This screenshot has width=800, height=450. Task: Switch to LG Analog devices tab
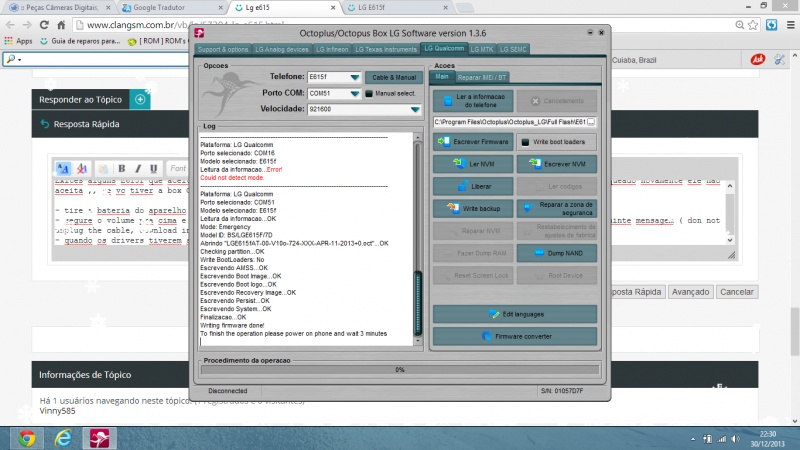282,49
